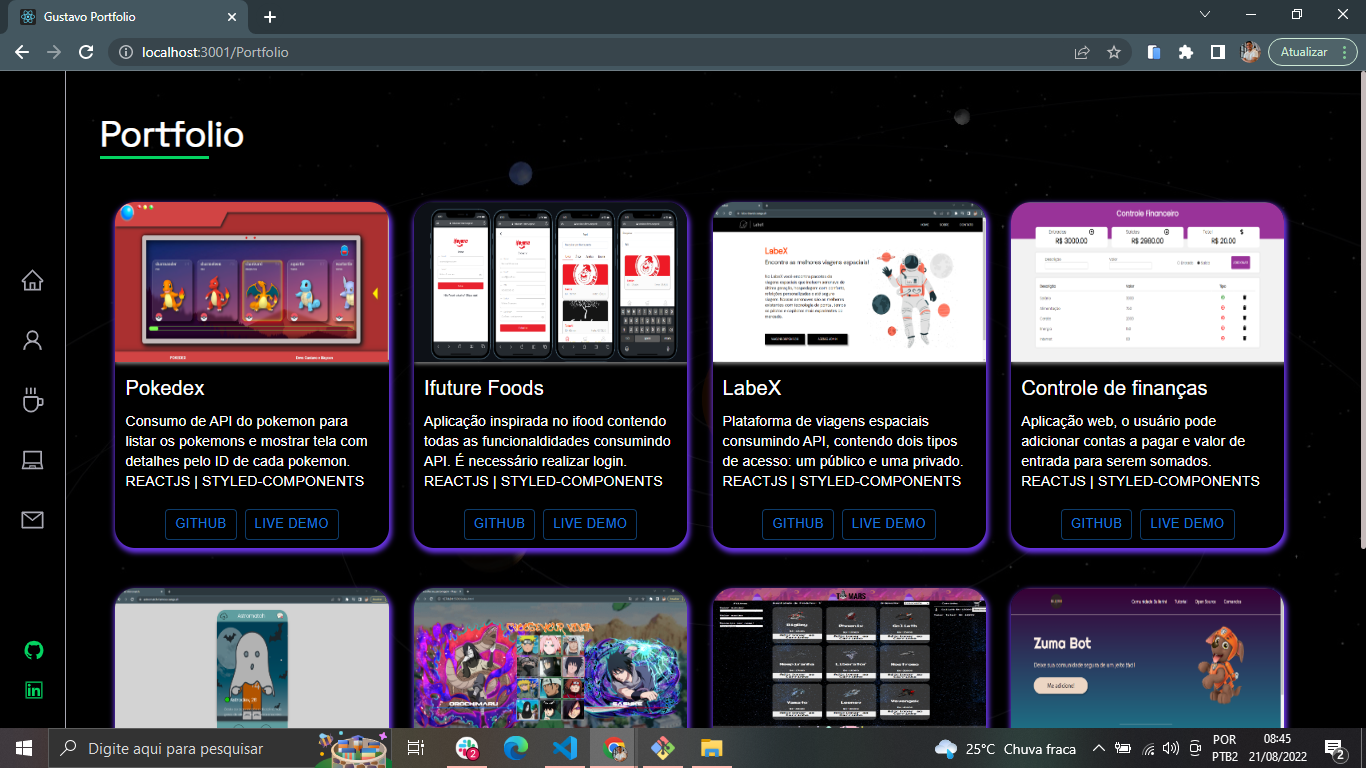This screenshot has width=1366, height=768.
Task: Click the Atualizar update button
Action: click(1312, 52)
